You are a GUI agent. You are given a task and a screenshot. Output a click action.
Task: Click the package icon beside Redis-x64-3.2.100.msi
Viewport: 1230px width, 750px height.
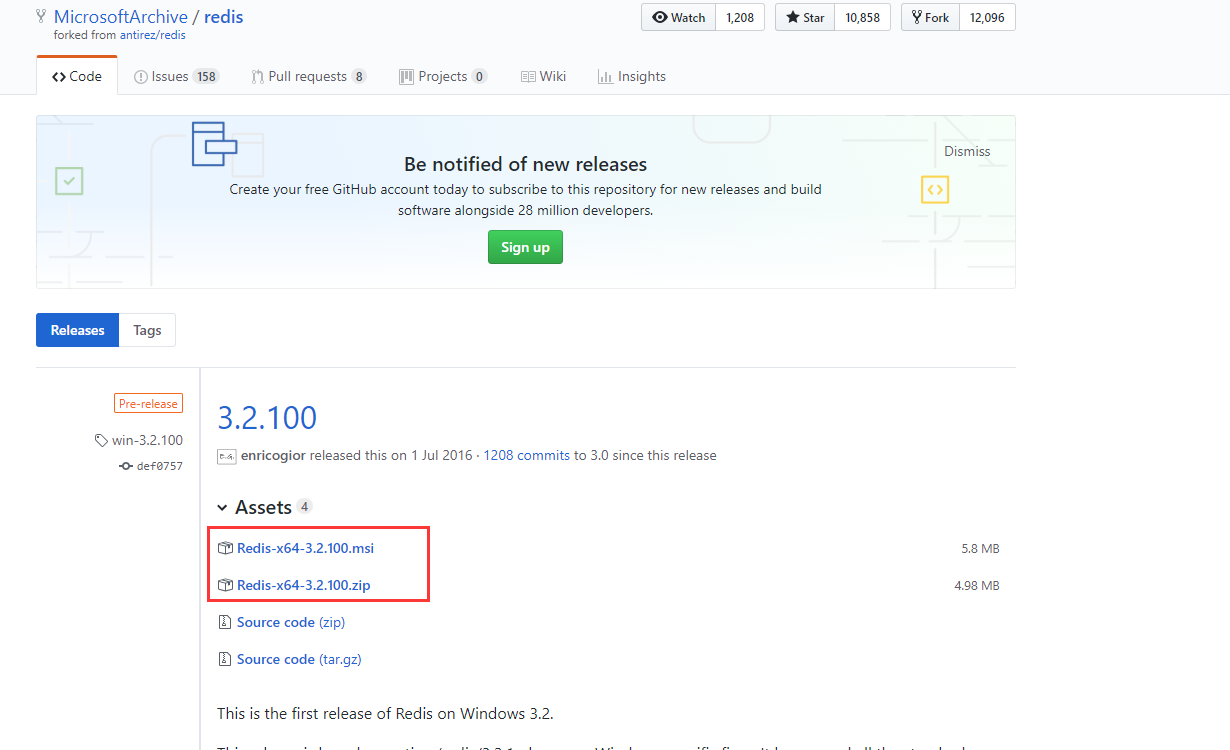[225, 548]
